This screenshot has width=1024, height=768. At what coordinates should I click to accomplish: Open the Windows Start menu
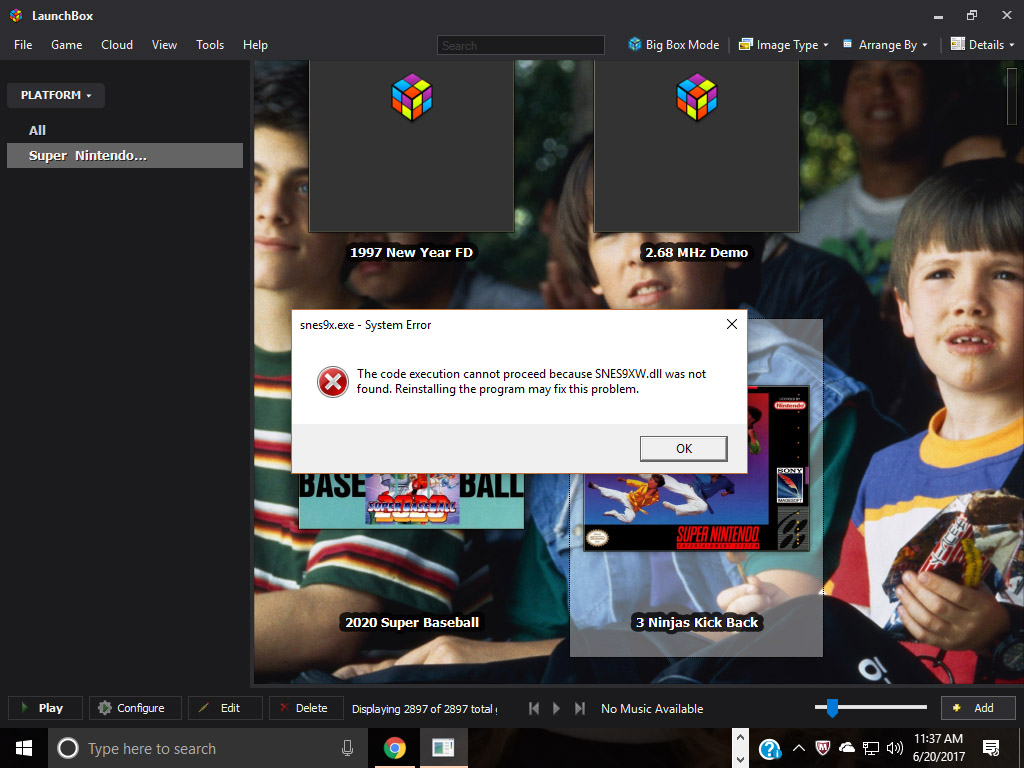[x=24, y=748]
